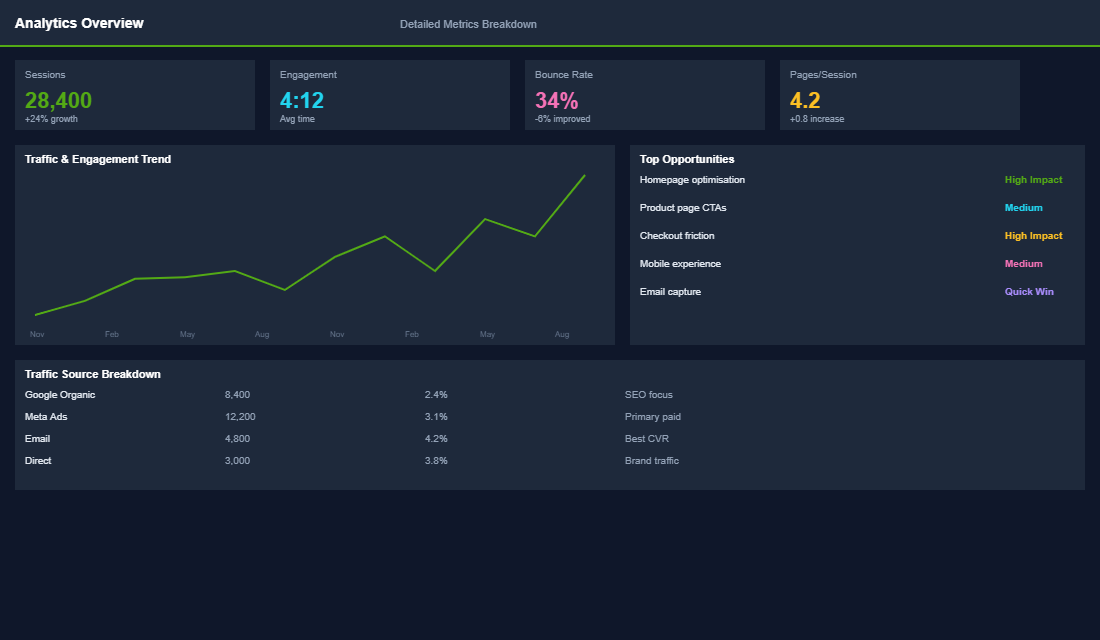Click the Medium tag on Product page CTAs

tap(1023, 207)
